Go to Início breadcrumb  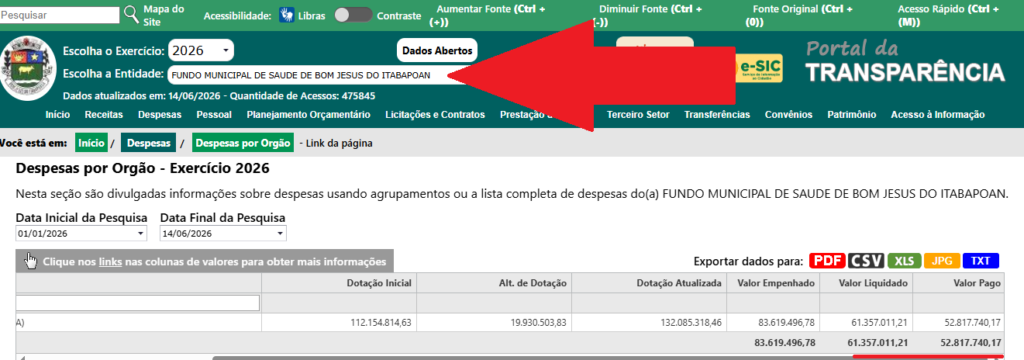coord(91,143)
